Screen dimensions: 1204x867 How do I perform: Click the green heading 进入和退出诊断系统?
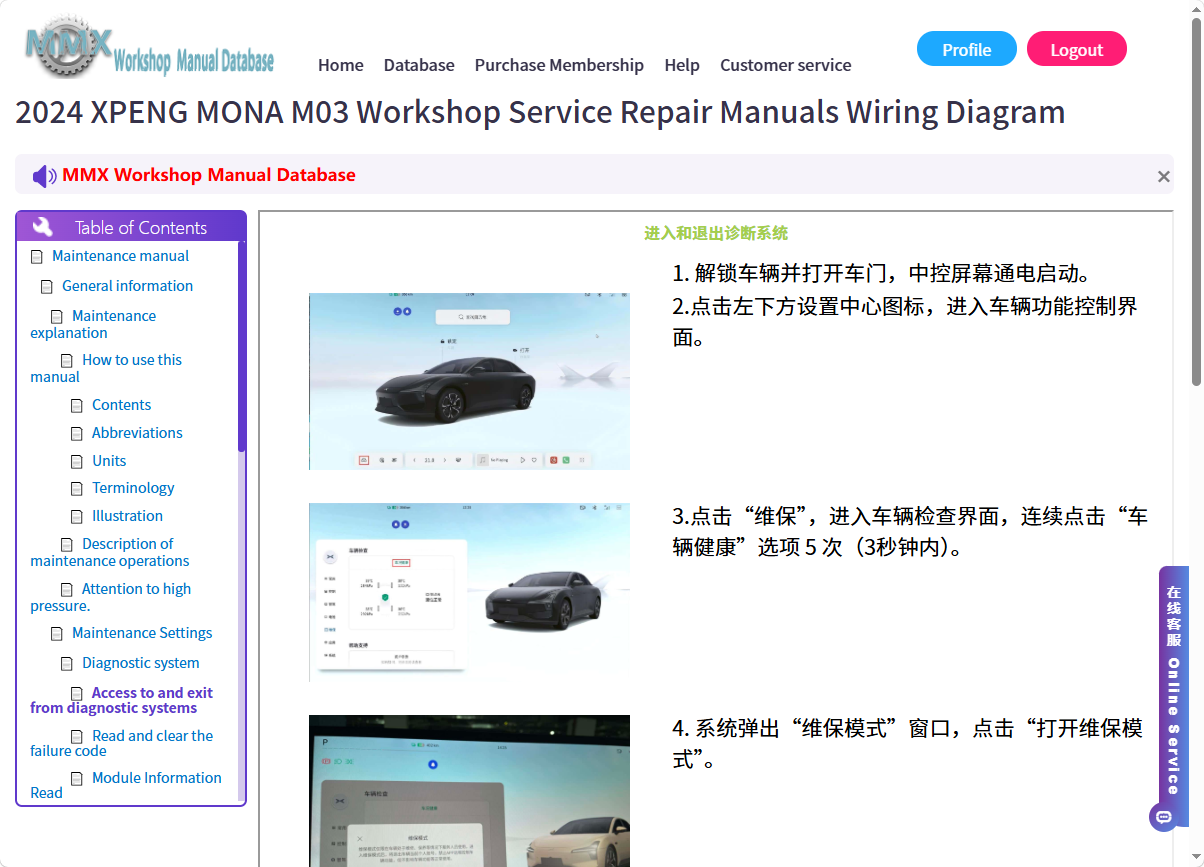(x=716, y=233)
